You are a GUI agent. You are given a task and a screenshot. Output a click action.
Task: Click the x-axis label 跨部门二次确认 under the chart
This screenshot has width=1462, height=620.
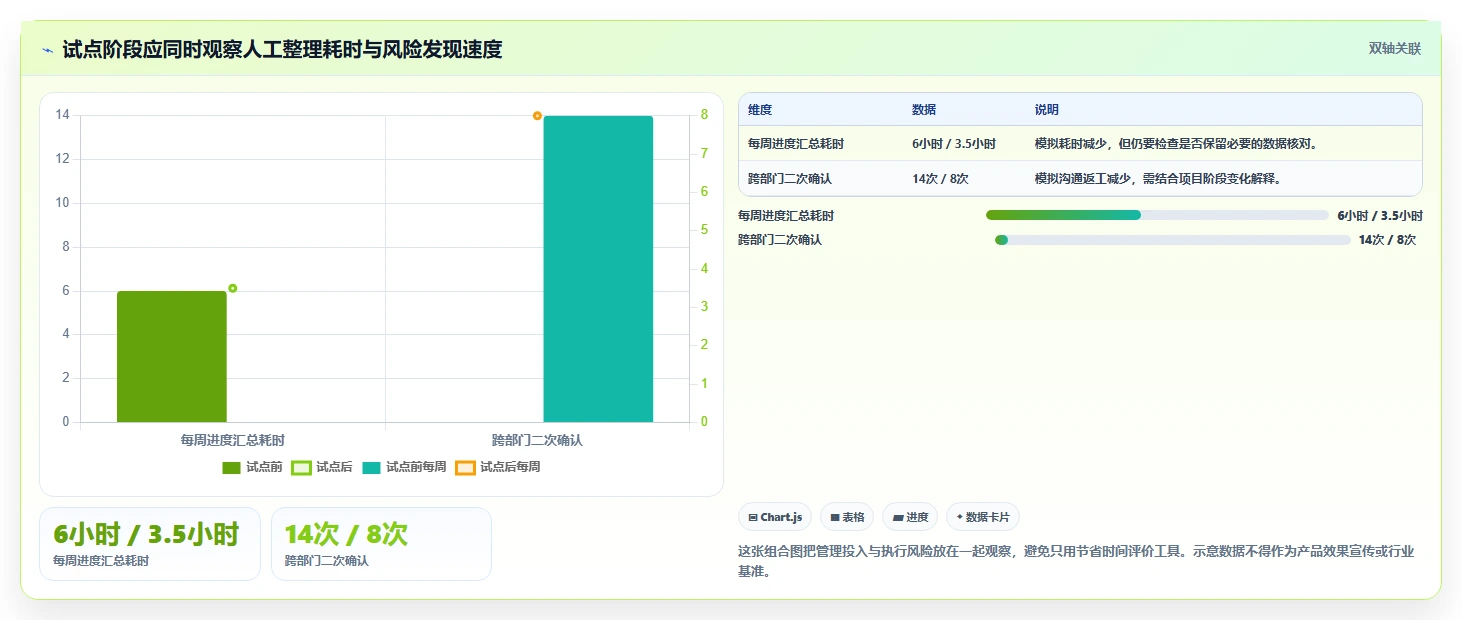(x=537, y=440)
